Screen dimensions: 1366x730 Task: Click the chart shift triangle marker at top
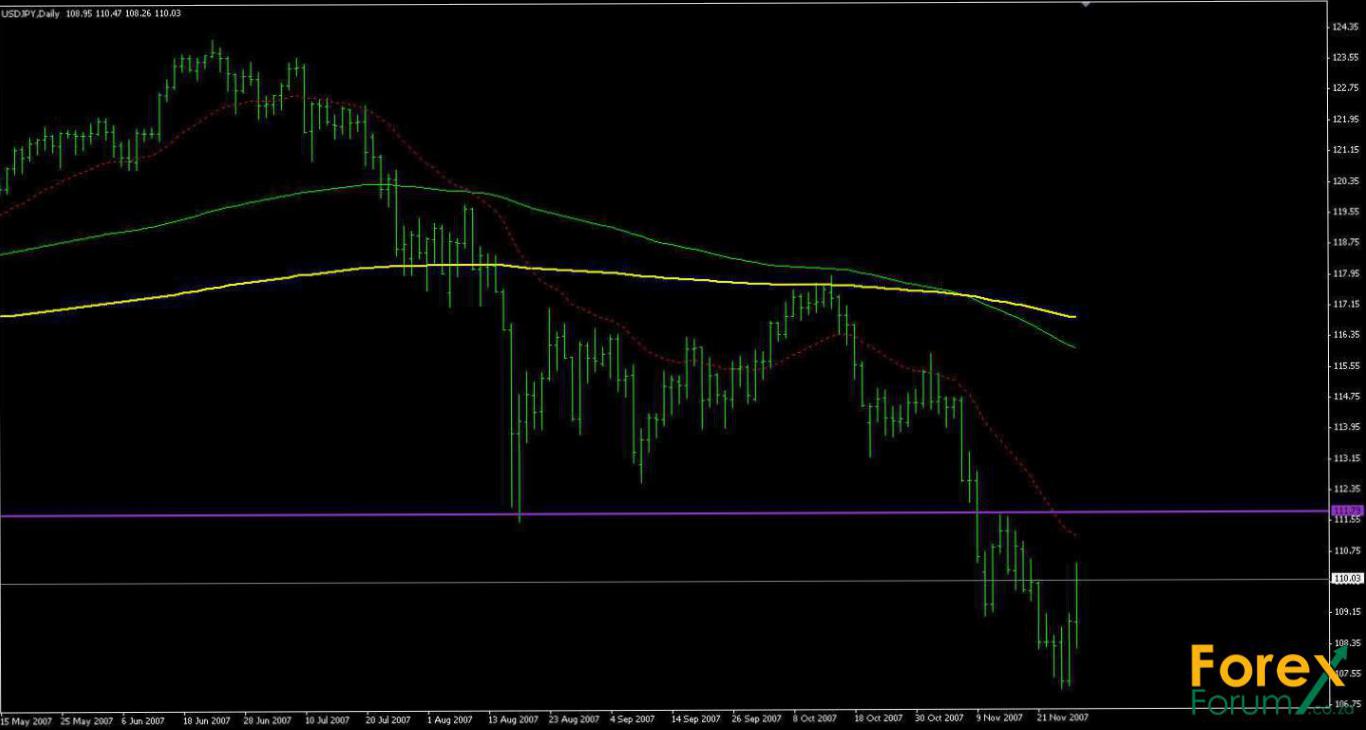[x=1086, y=4]
